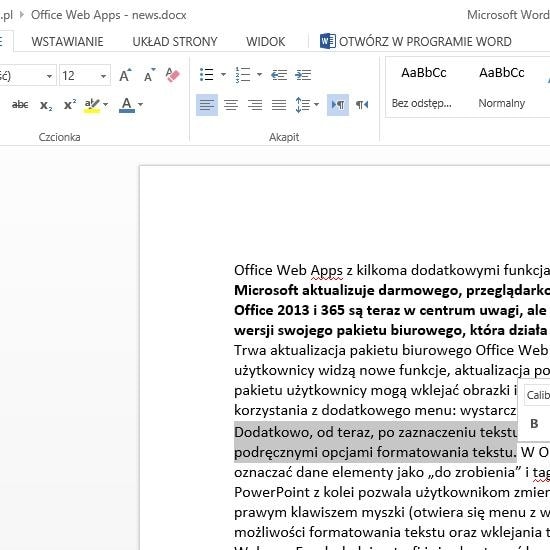550x550 pixels.
Task: Set right-to-left text direction
Action: point(362,105)
